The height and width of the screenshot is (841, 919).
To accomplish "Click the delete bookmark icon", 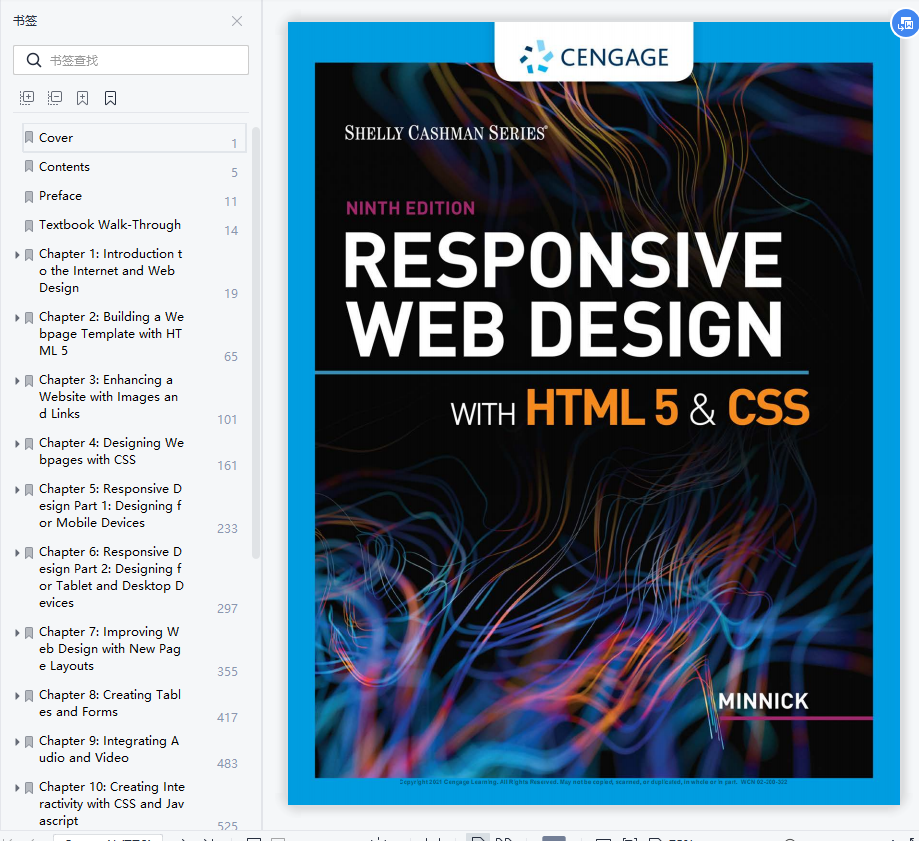I will pos(110,98).
